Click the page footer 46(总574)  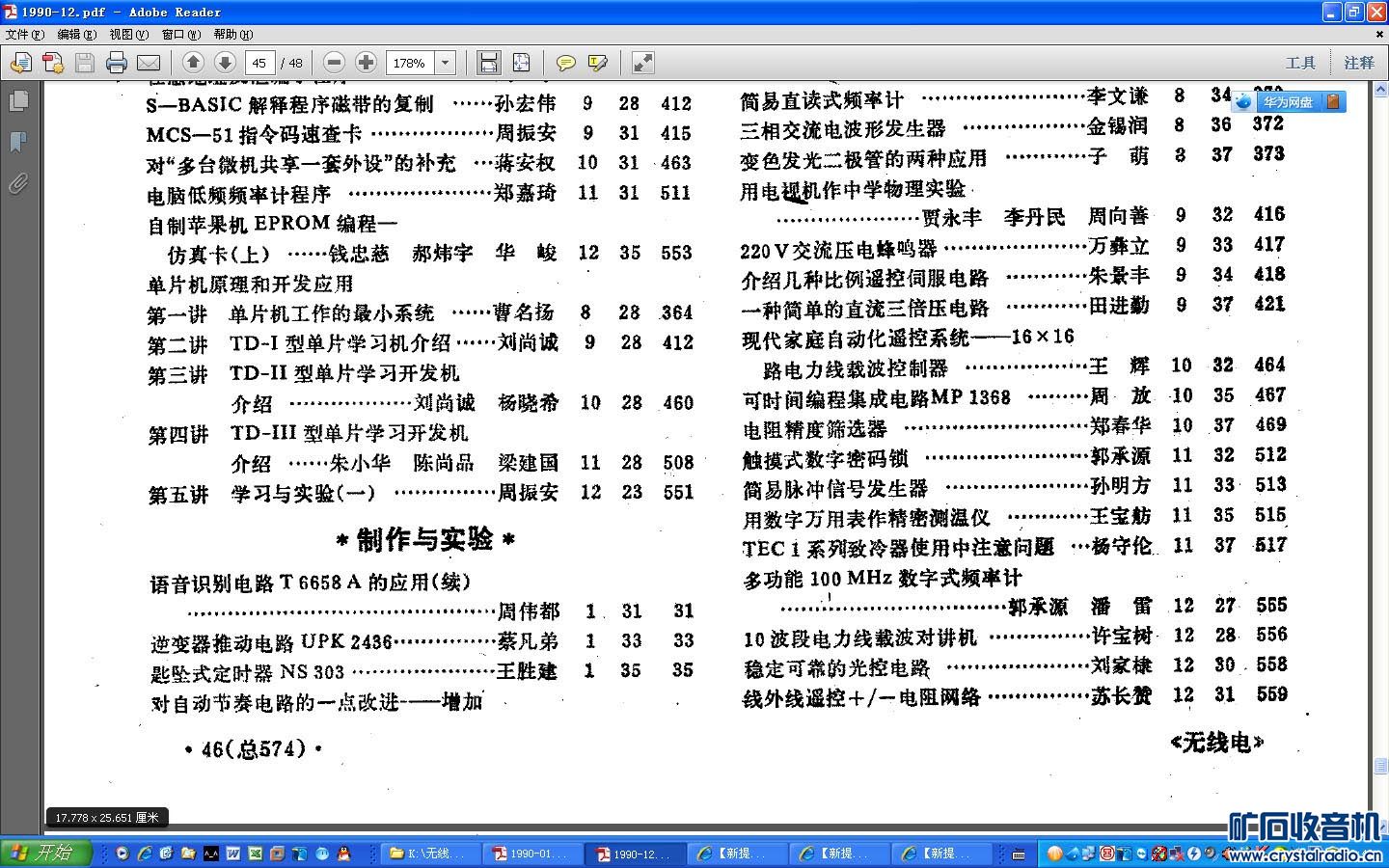coord(253,748)
